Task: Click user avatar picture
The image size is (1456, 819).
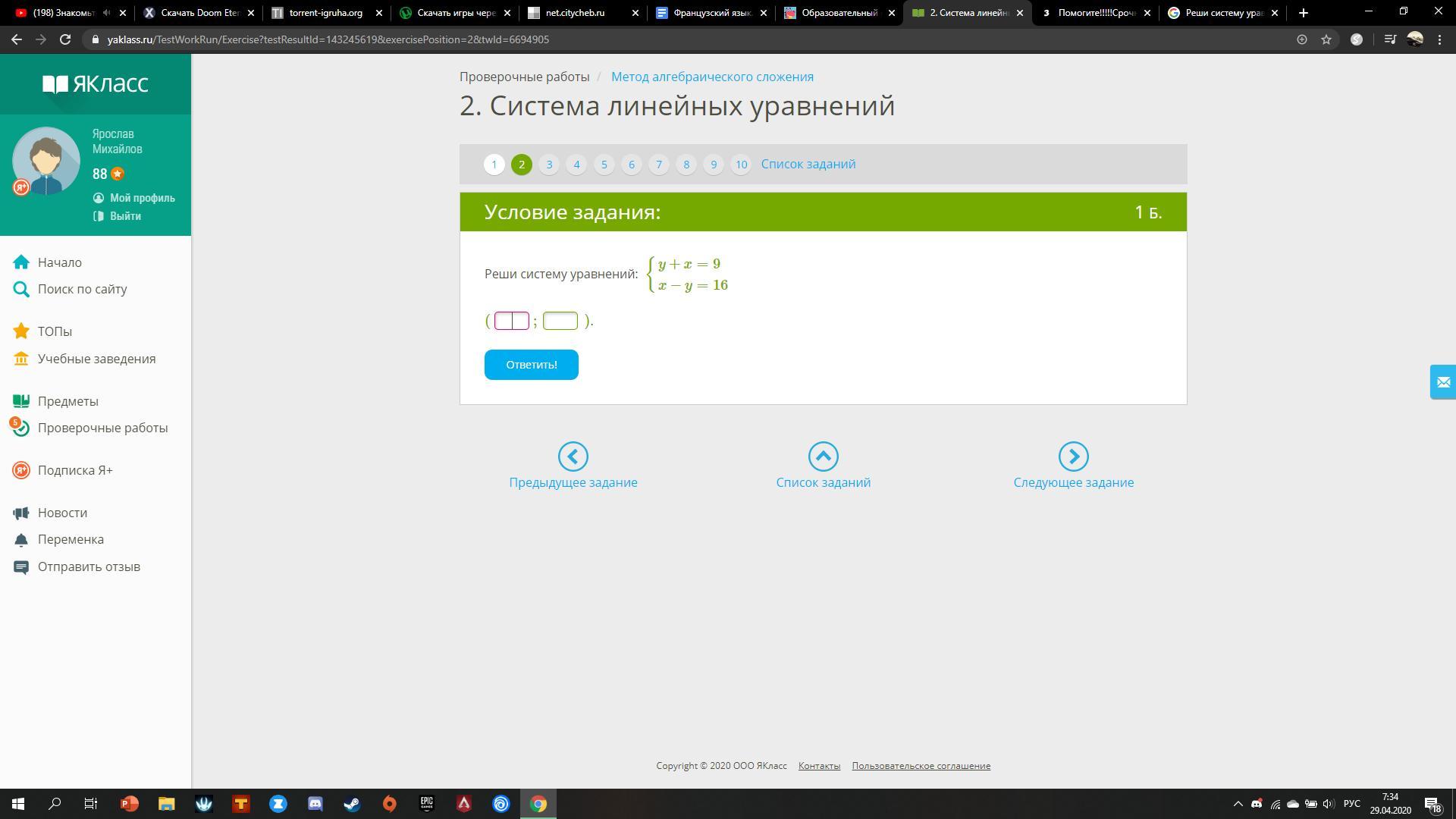Action: pyautogui.click(x=45, y=161)
